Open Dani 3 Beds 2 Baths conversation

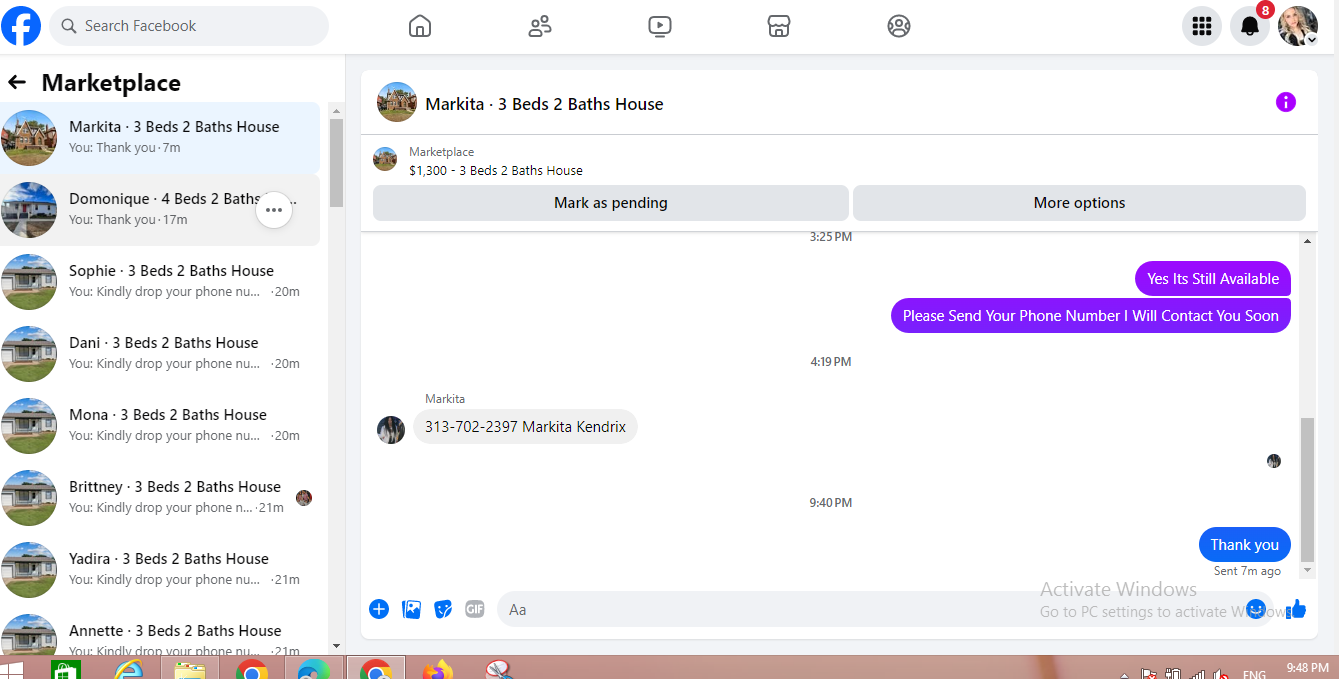[160, 354]
